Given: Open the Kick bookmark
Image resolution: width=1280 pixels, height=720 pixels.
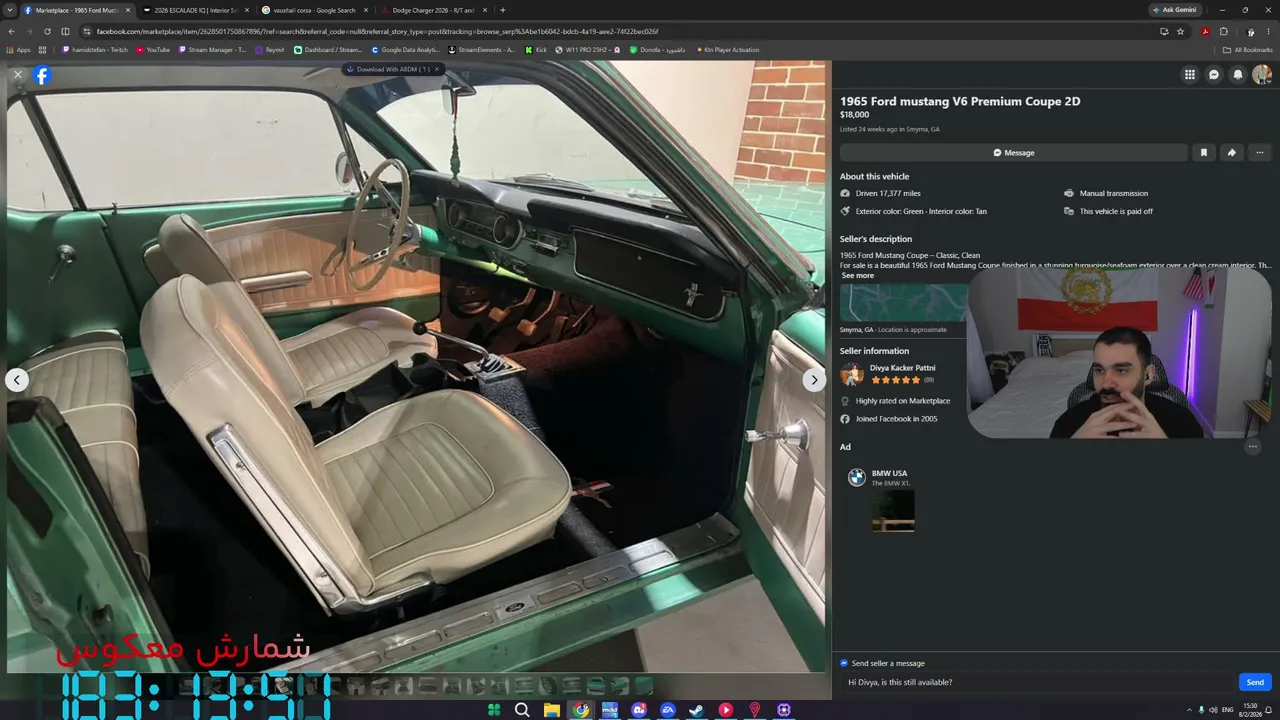Looking at the screenshot, I should click(536, 50).
